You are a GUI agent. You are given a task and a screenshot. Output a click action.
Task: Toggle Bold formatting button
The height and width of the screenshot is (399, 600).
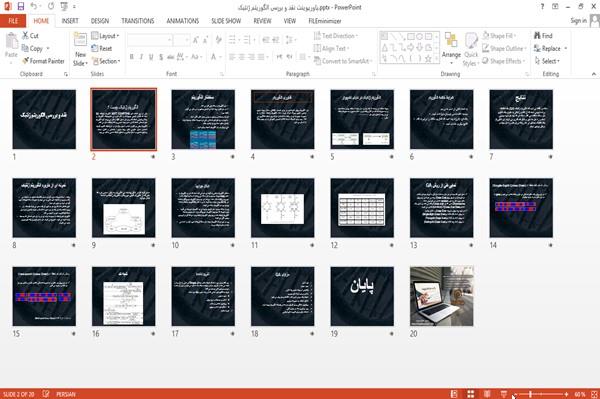pyautogui.click(x=132, y=57)
